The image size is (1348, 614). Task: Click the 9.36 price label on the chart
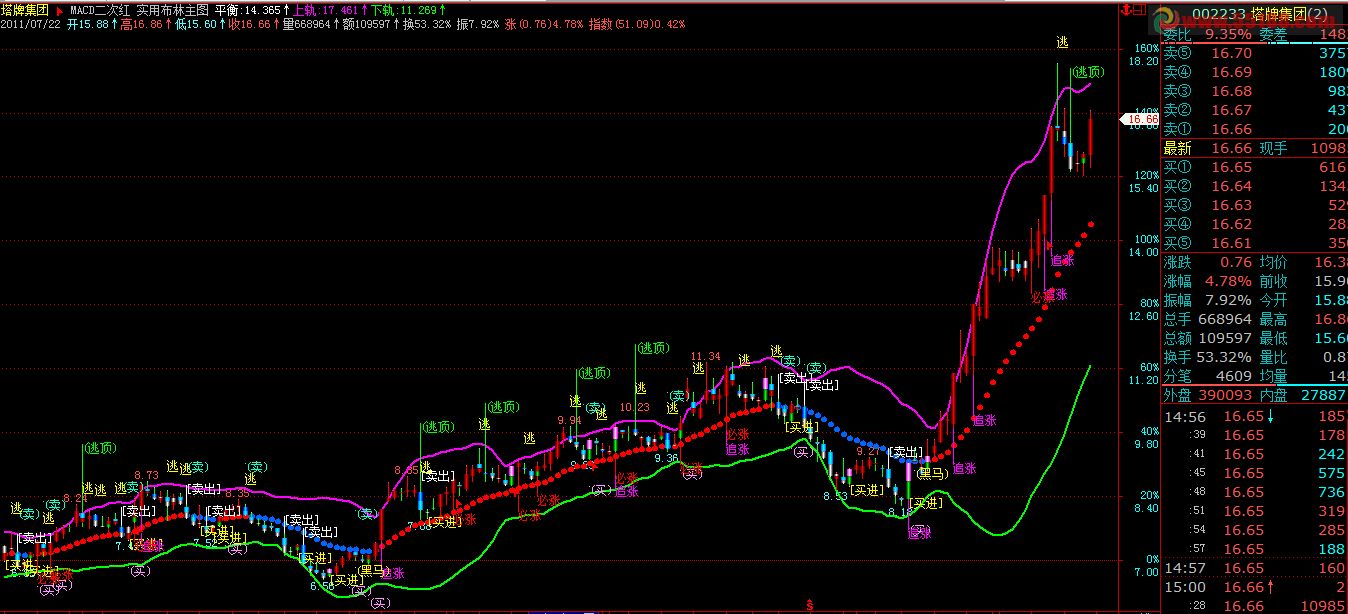(x=666, y=458)
